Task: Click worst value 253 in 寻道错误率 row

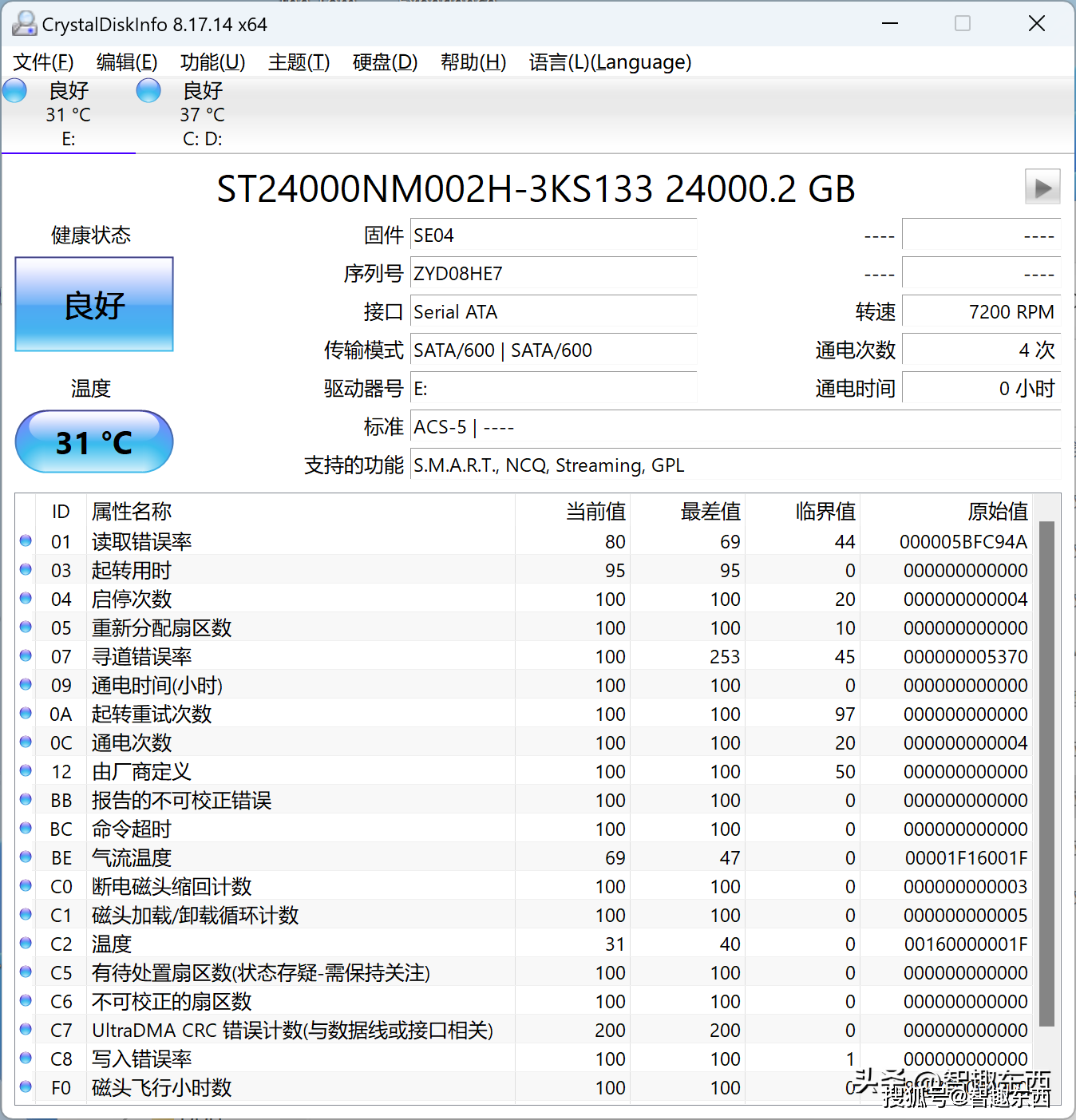Action: [x=725, y=657]
